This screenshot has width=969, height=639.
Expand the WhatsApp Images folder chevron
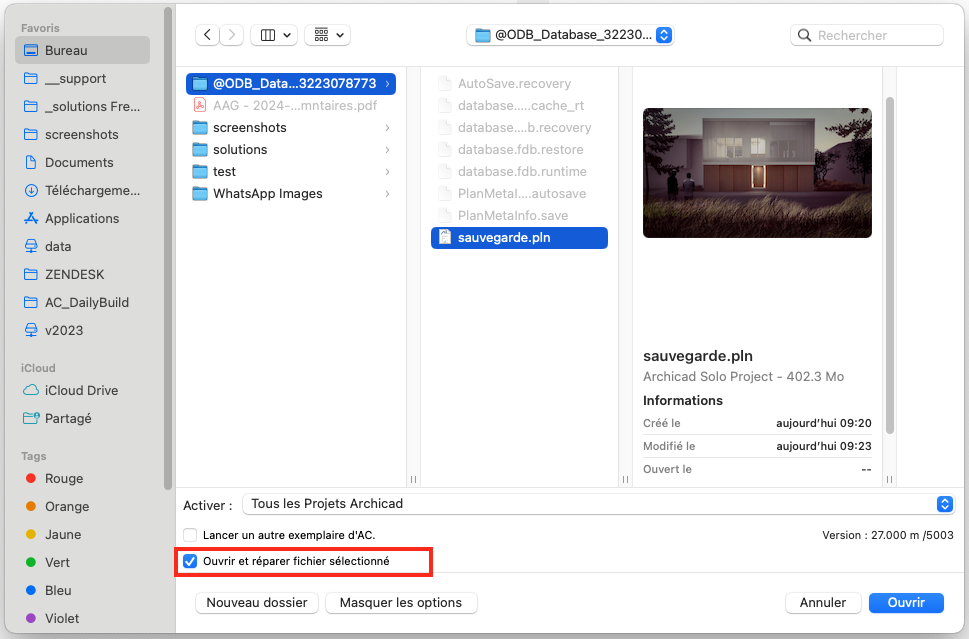coord(387,193)
